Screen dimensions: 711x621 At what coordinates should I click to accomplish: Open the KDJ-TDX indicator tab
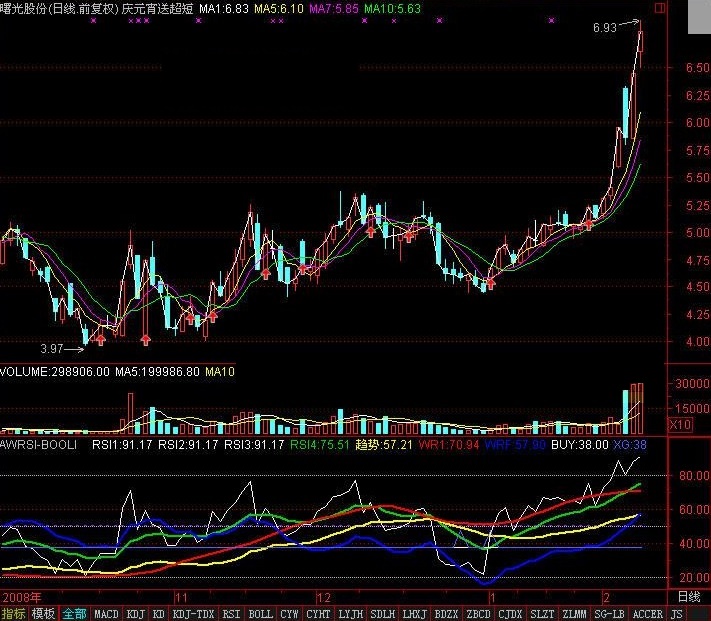[193, 614]
